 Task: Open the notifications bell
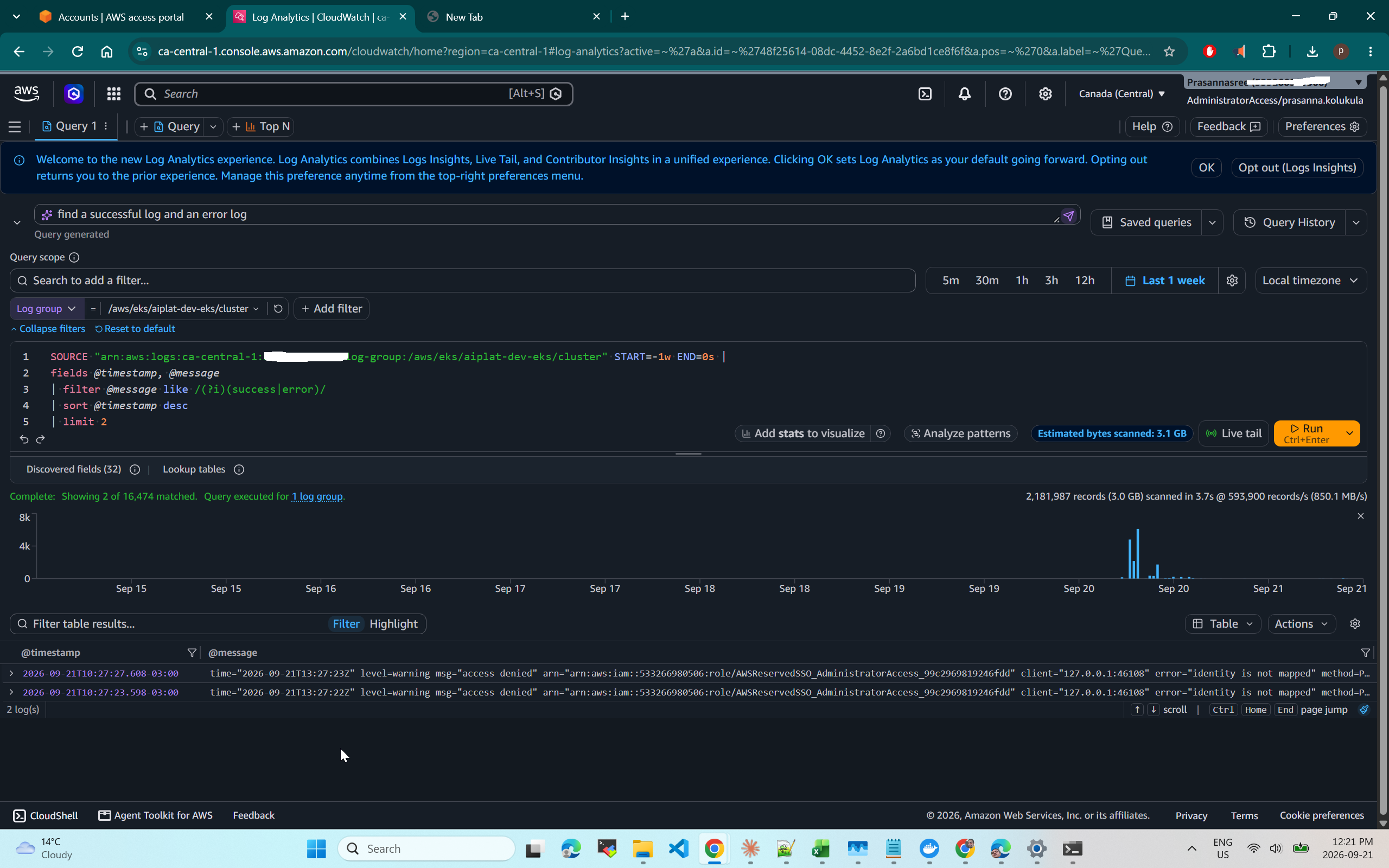[965, 93]
